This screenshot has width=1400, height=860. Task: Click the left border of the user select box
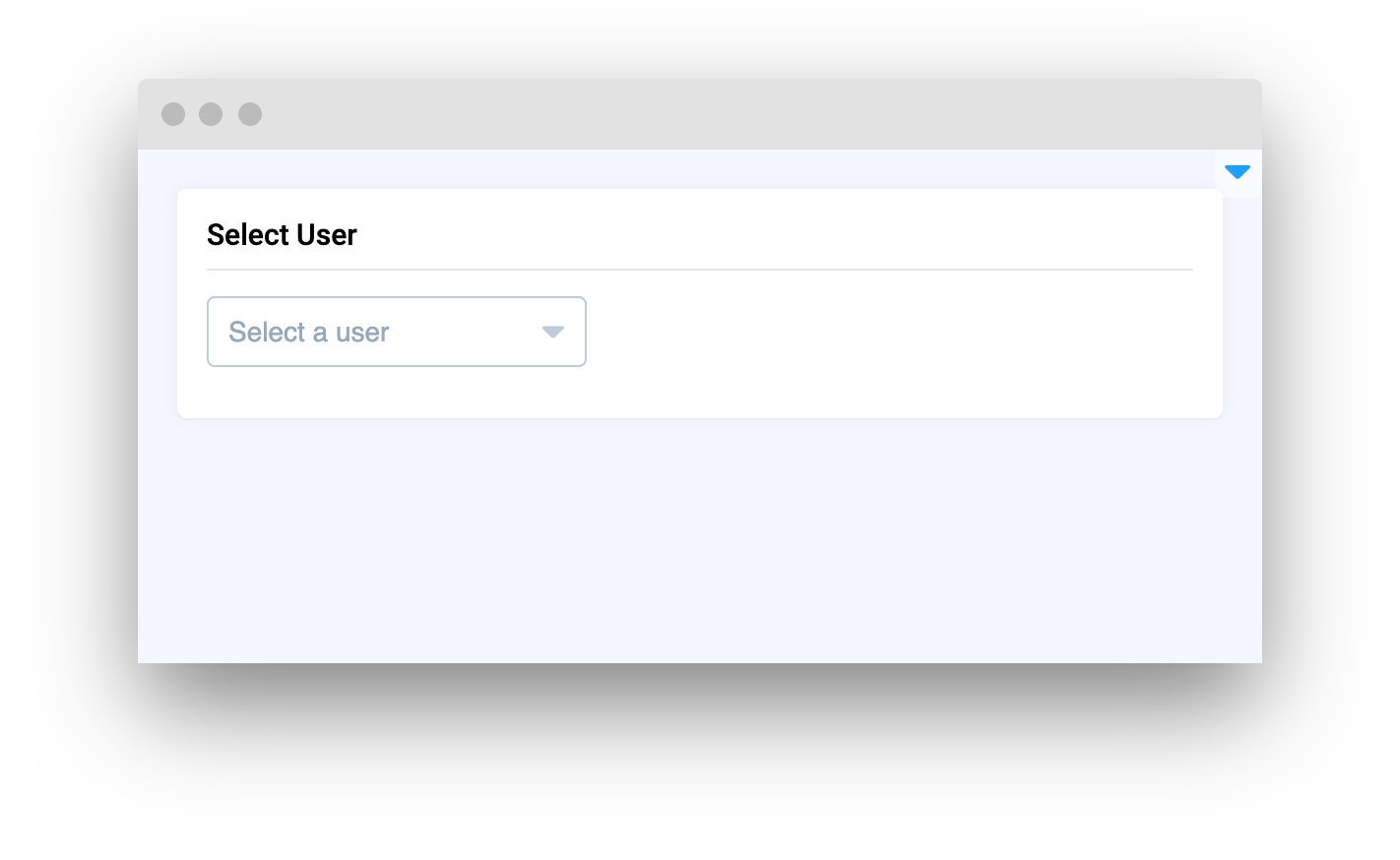tap(208, 332)
